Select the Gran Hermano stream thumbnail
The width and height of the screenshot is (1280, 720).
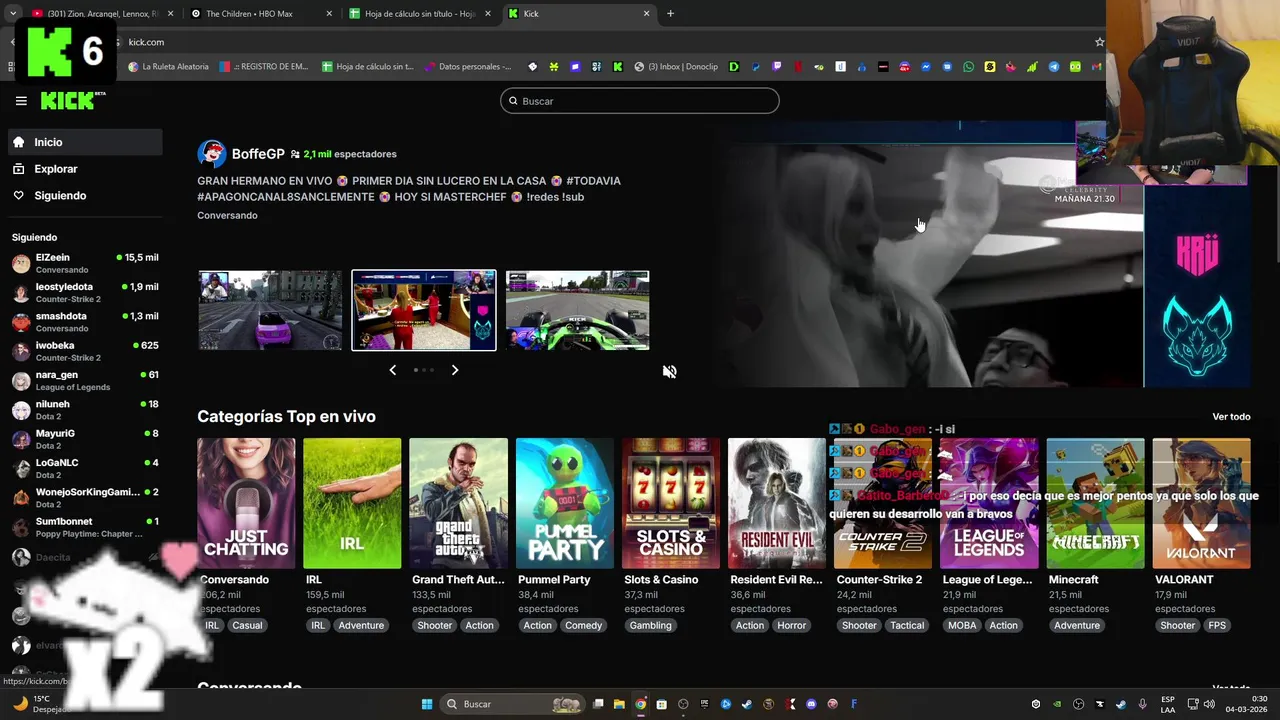(x=424, y=310)
